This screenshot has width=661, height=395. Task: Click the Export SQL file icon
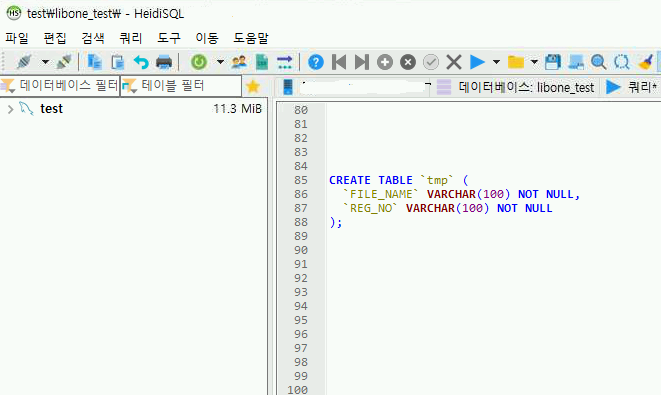coord(262,62)
